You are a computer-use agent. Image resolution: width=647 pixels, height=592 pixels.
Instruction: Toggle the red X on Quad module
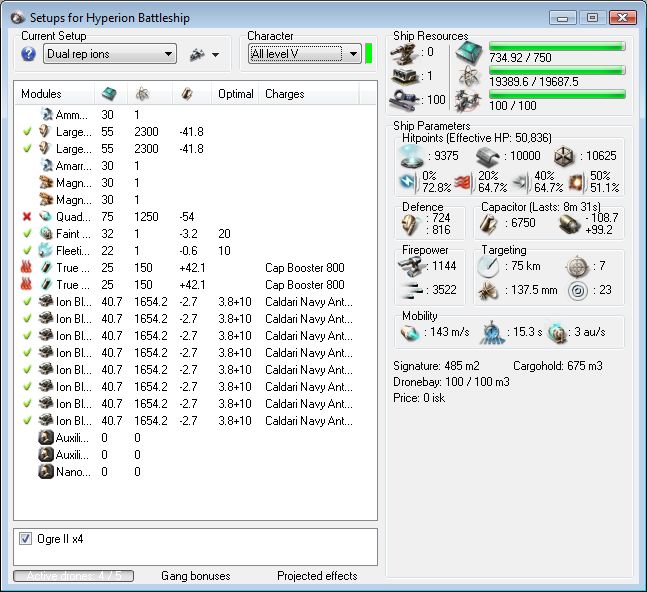click(27, 217)
